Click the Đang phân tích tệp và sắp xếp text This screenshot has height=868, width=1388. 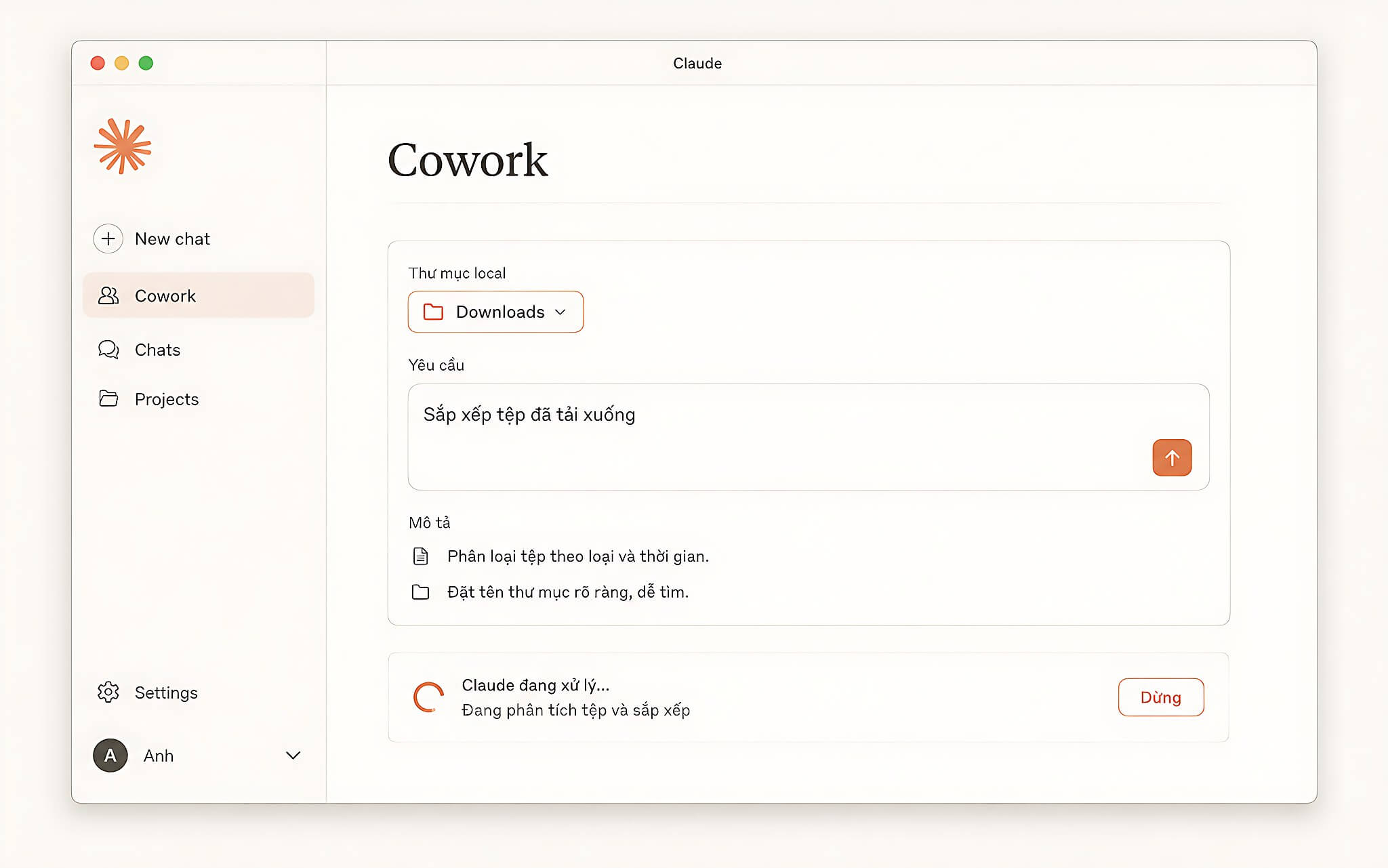click(575, 710)
